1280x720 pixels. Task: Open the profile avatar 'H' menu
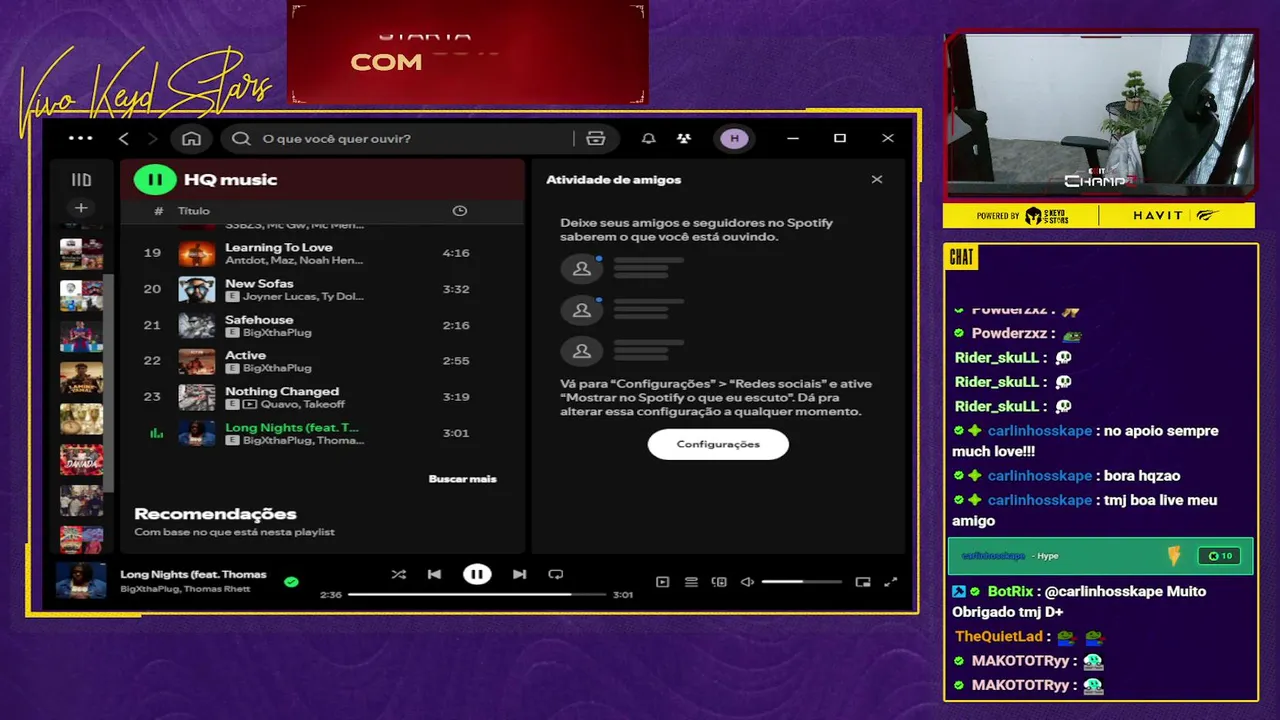[735, 138]
